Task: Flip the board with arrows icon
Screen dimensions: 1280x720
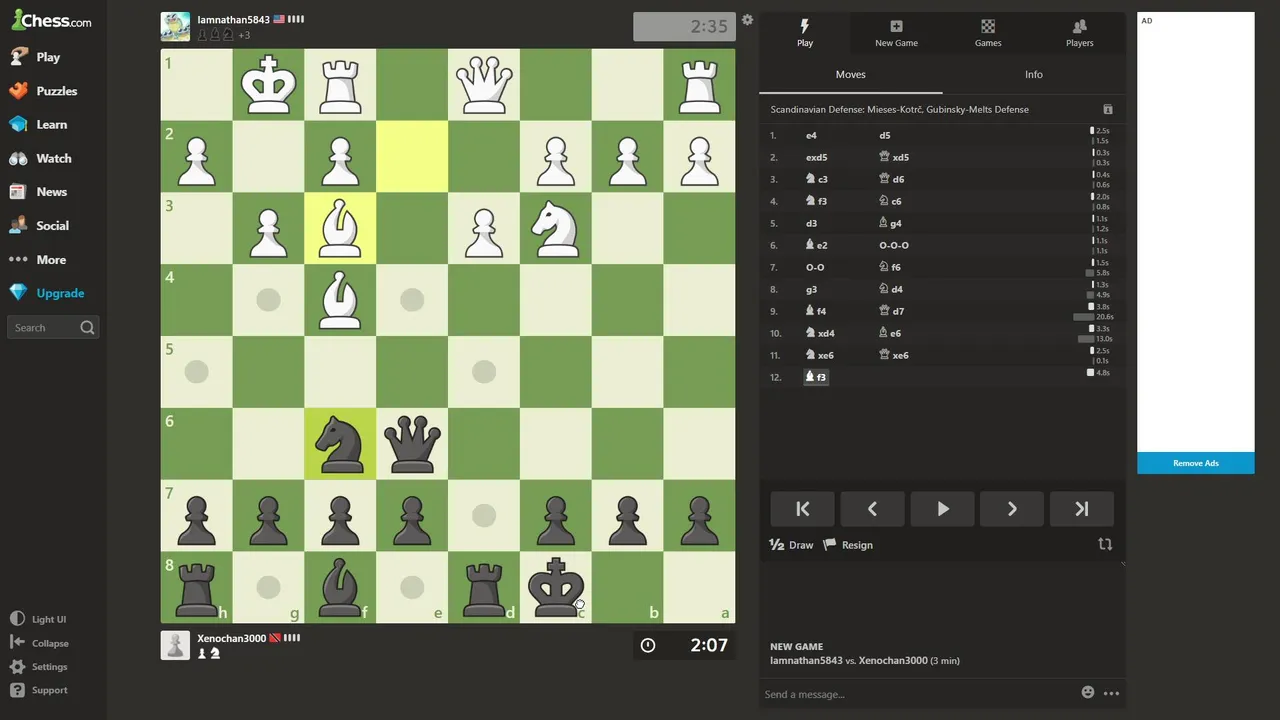Action: pyautogui.click(x=1105, y=544)
